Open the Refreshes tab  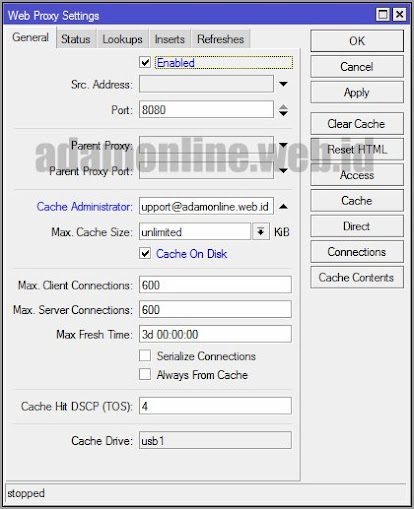[x=220, y=39]
